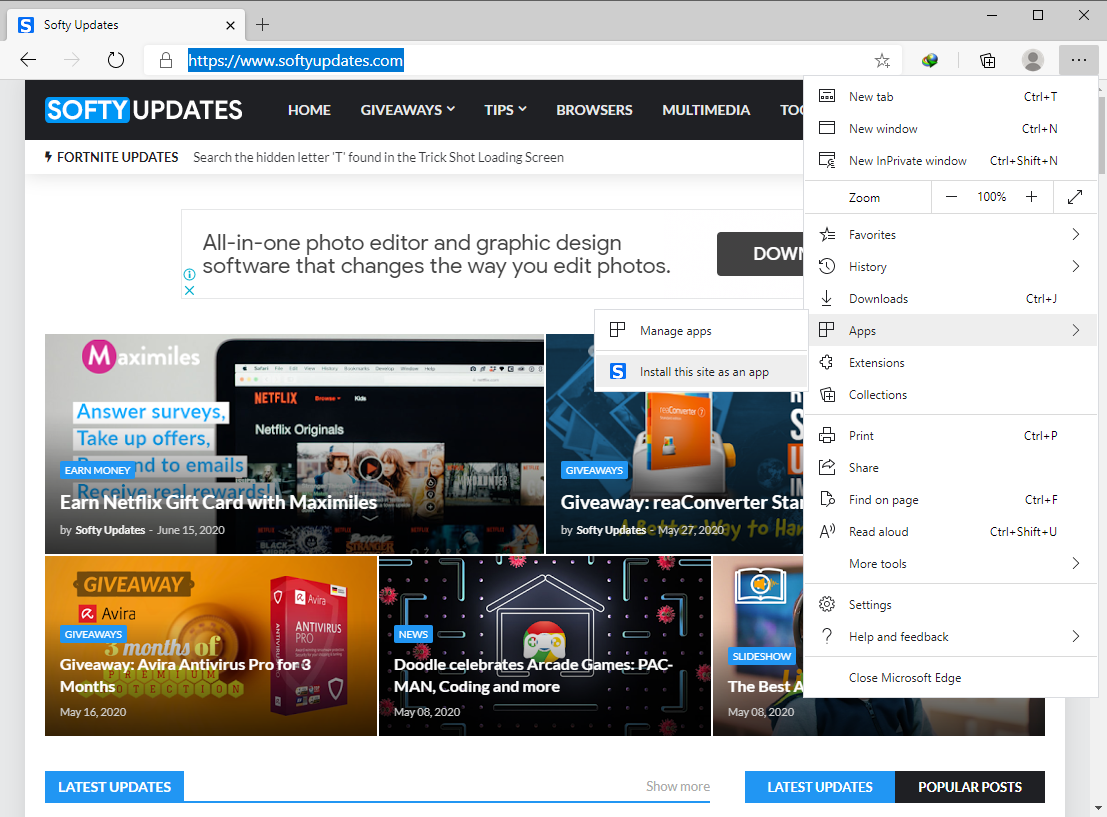Add page to favorites with star icon
The width and height of the screenshot is (1107, 817).
(882, 61)
